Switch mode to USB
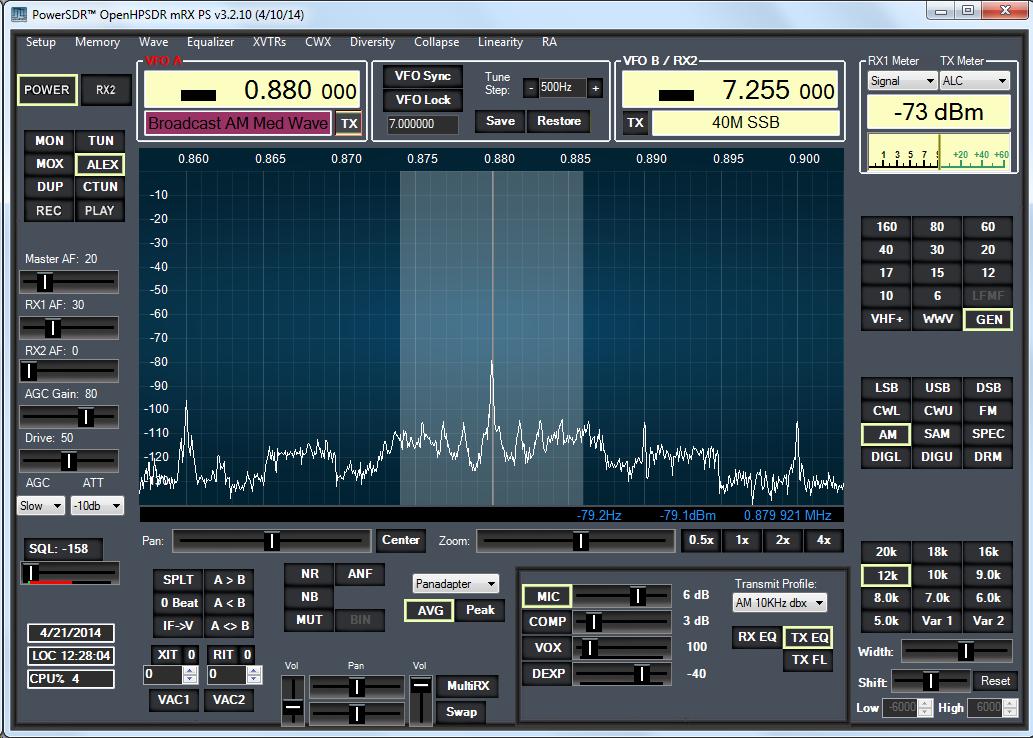Screen dimensions: 1033x738 click(x=937, y=388)
